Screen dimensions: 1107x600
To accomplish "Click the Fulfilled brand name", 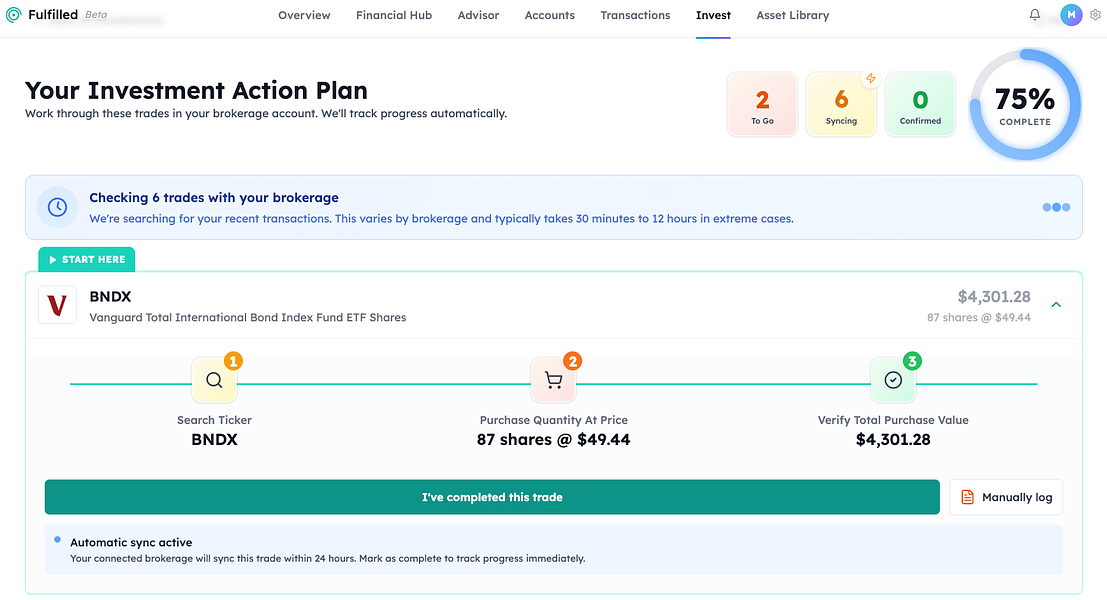I will pyautogui.click(x=53, y=15).
